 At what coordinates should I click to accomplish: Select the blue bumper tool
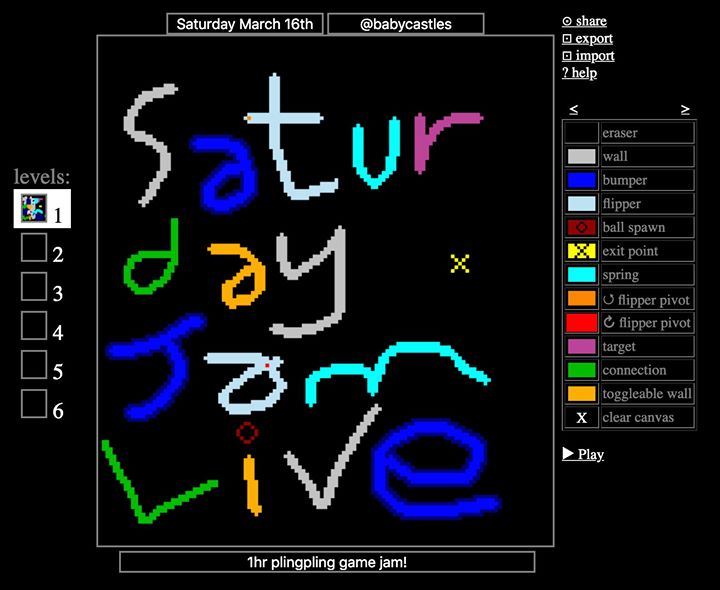(581, 181)
